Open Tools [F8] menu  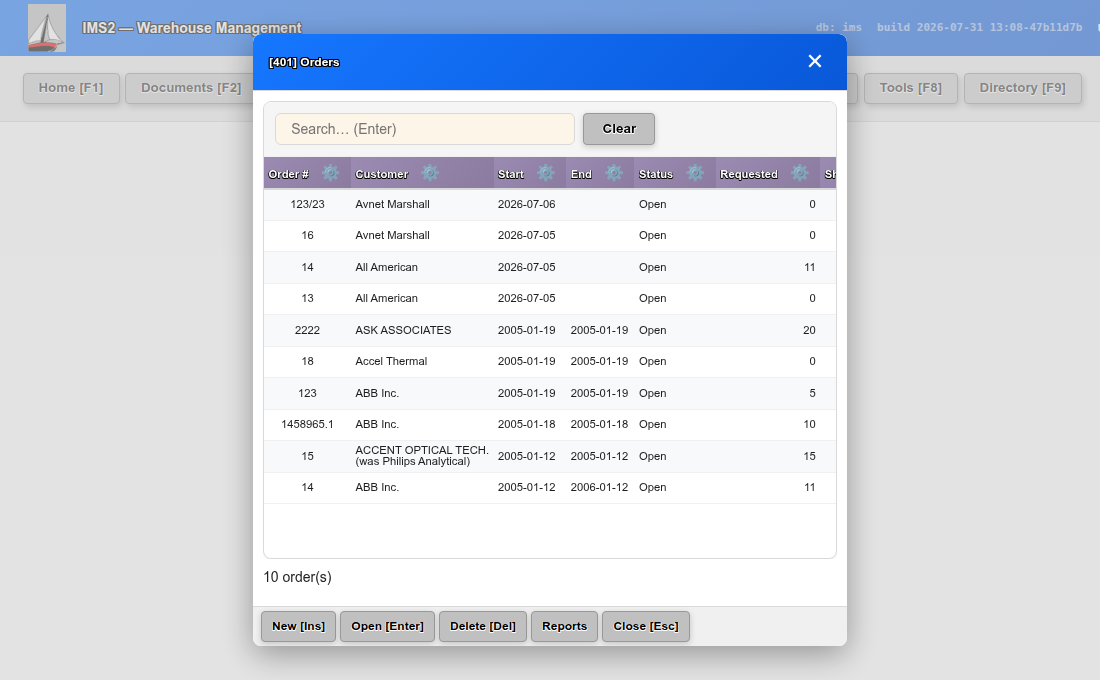pyautogui.click(x=911, y=88)
